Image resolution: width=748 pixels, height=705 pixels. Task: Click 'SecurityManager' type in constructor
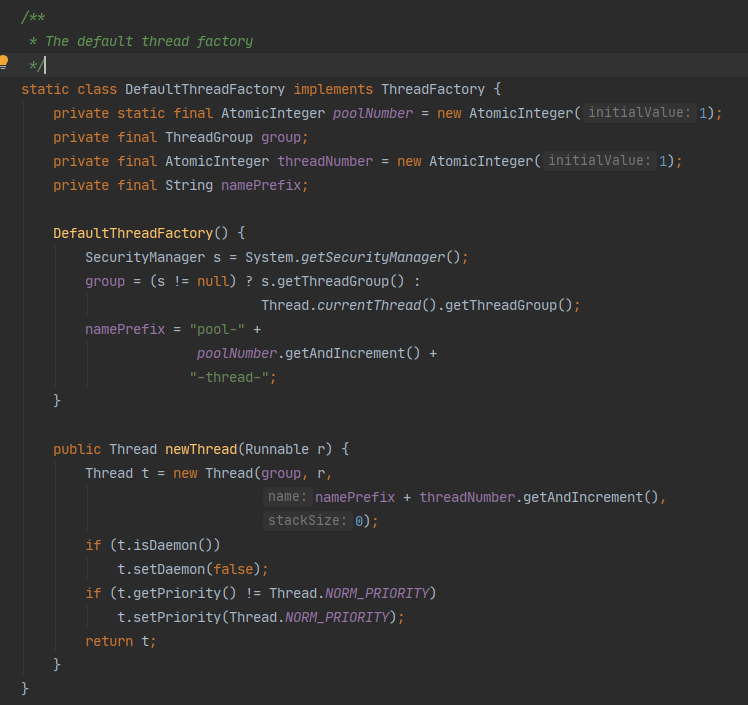click(145, 258)
